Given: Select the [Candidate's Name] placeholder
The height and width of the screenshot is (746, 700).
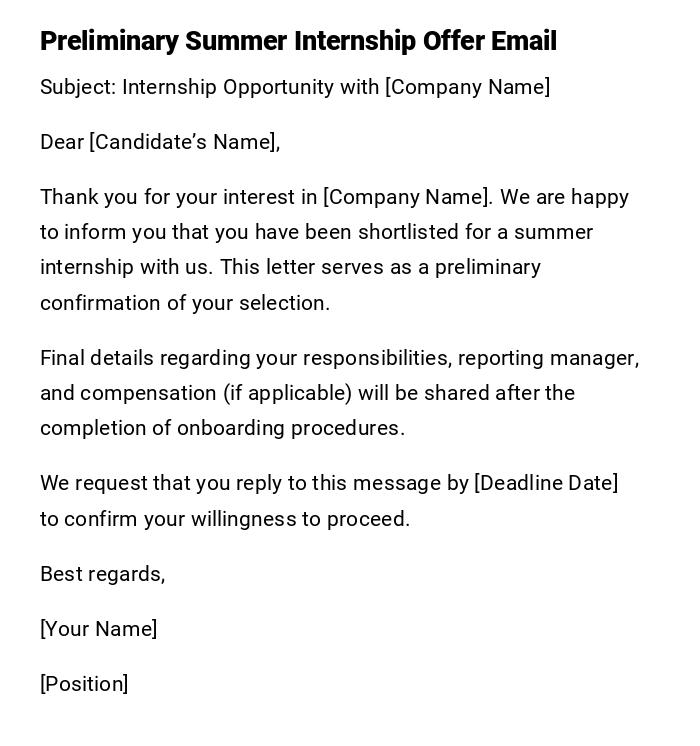Looking at the screenshot, I should click(x=182, y=142).
